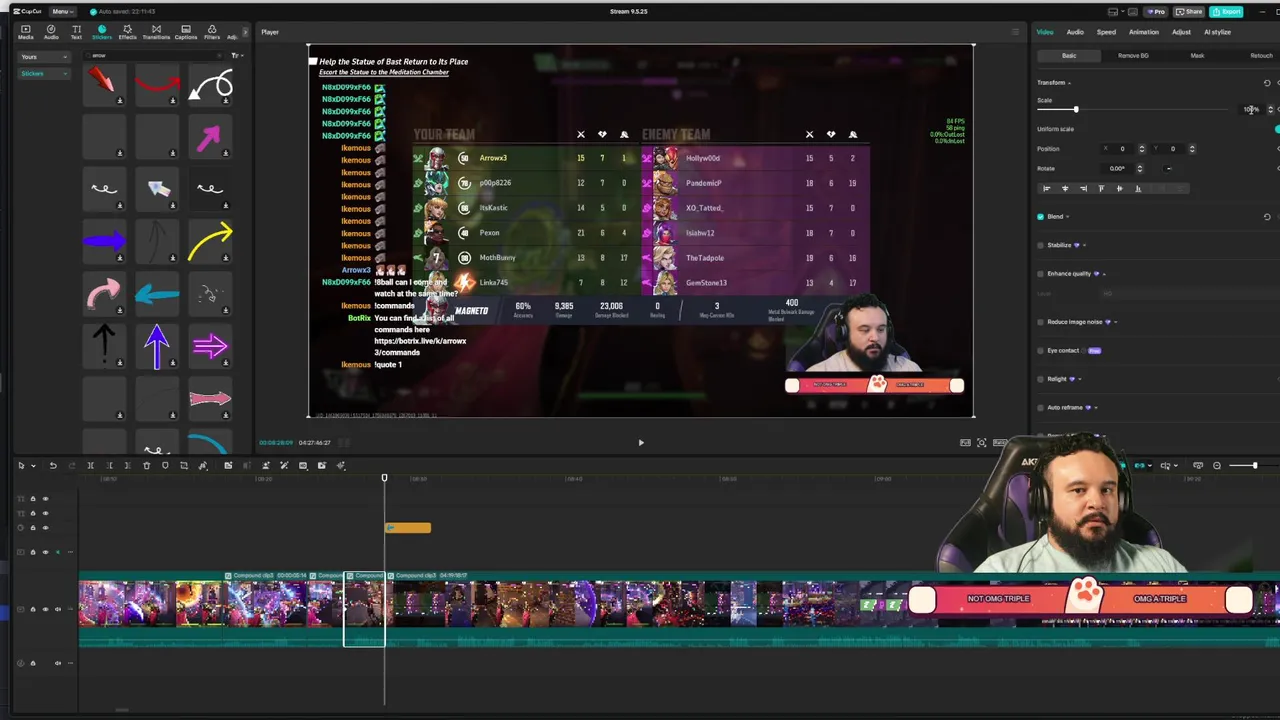
Task: Click the Export button
Action: (1226, 12)
